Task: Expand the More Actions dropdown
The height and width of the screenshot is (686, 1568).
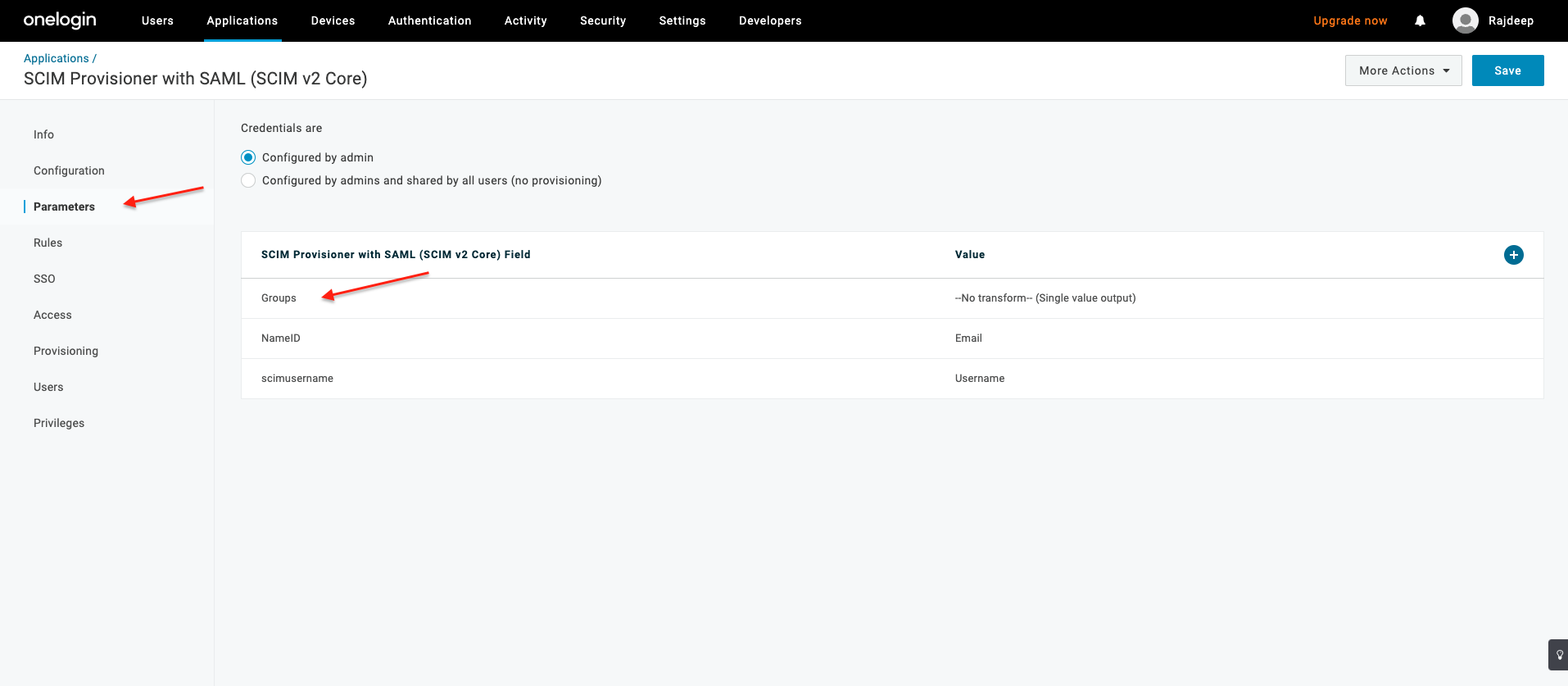Action: click(x=1403, y=70)
